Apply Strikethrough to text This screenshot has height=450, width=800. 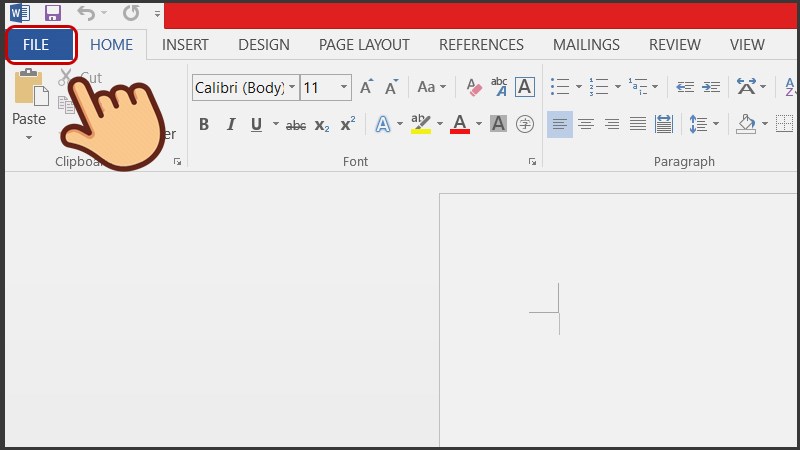click(296, 125)
